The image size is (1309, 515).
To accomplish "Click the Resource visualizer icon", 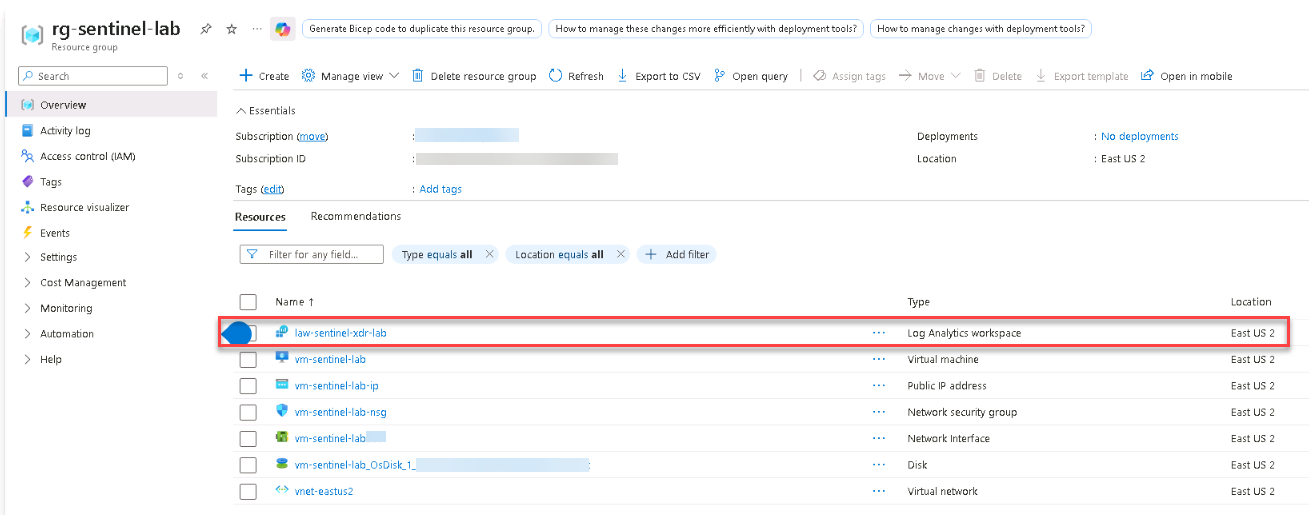I will pyautogui.click(x=28, y=207).
